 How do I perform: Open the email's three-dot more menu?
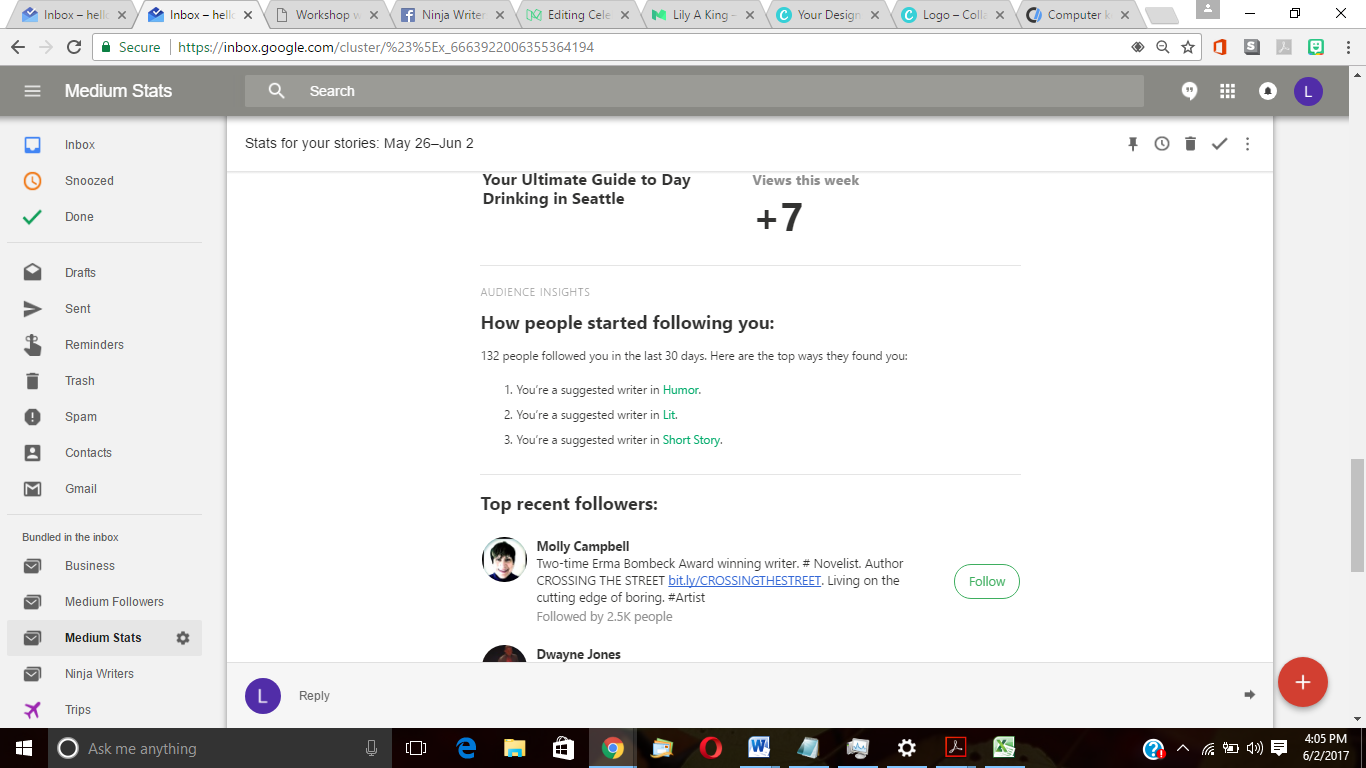pyautogui.click(x=1247, y=144)
